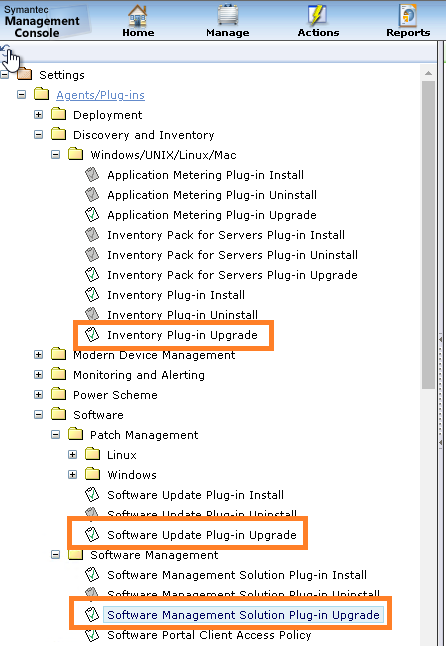446x646 pixels.
Task: Click the Windows folder icon under Patch Management
Action: [92, 474]
